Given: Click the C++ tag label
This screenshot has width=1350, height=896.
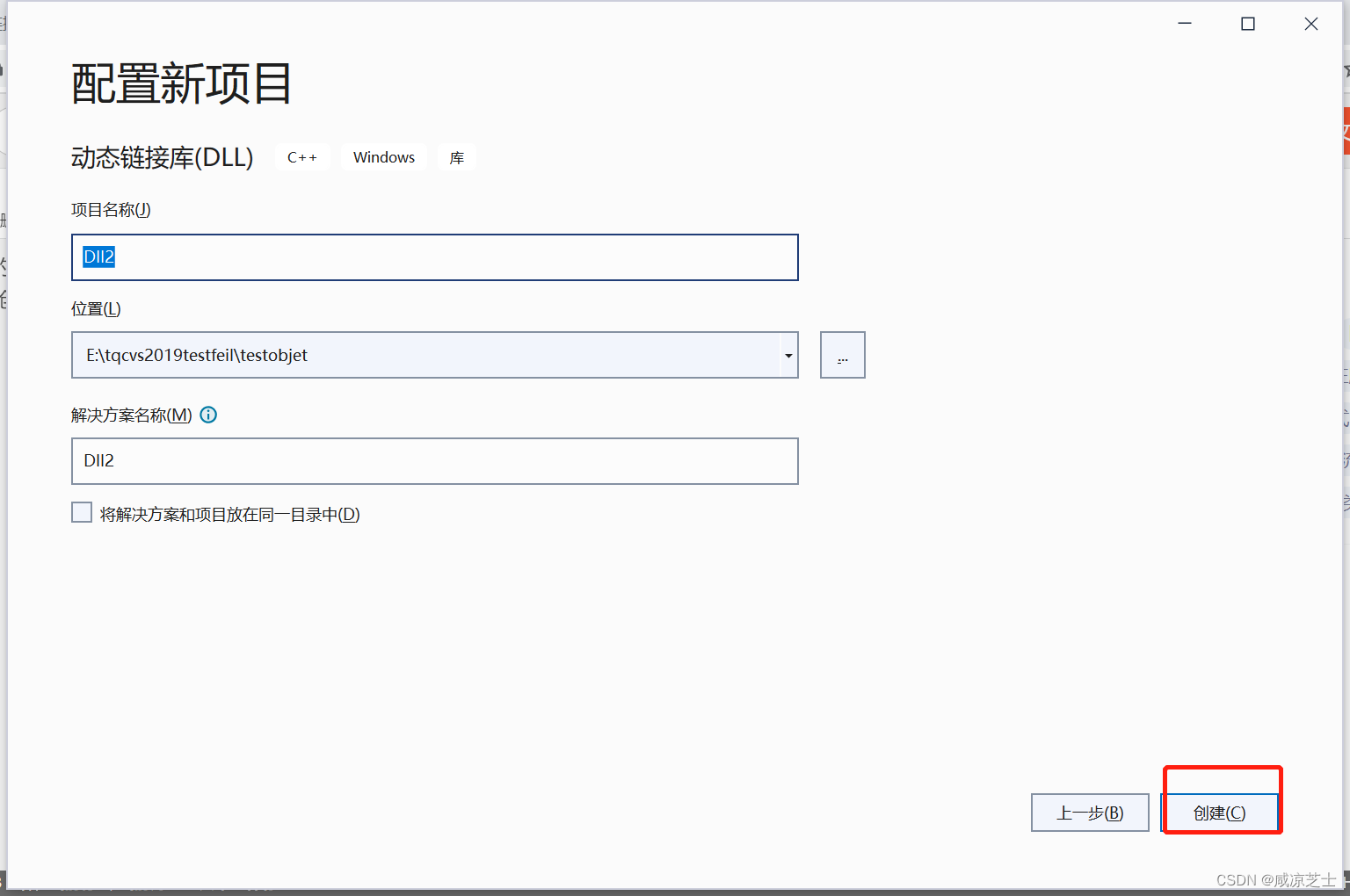Looking at the screenshot, I should point(302,157).
